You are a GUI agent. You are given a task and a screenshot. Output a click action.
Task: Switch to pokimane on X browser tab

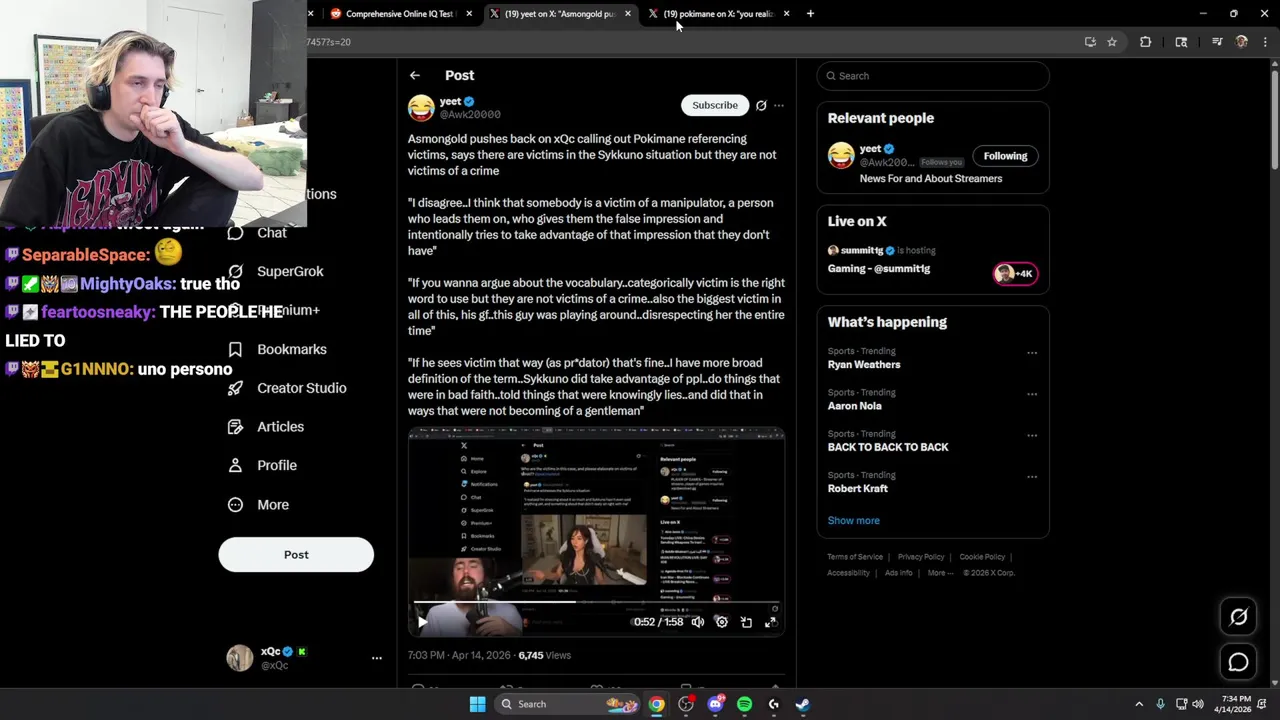718,14
